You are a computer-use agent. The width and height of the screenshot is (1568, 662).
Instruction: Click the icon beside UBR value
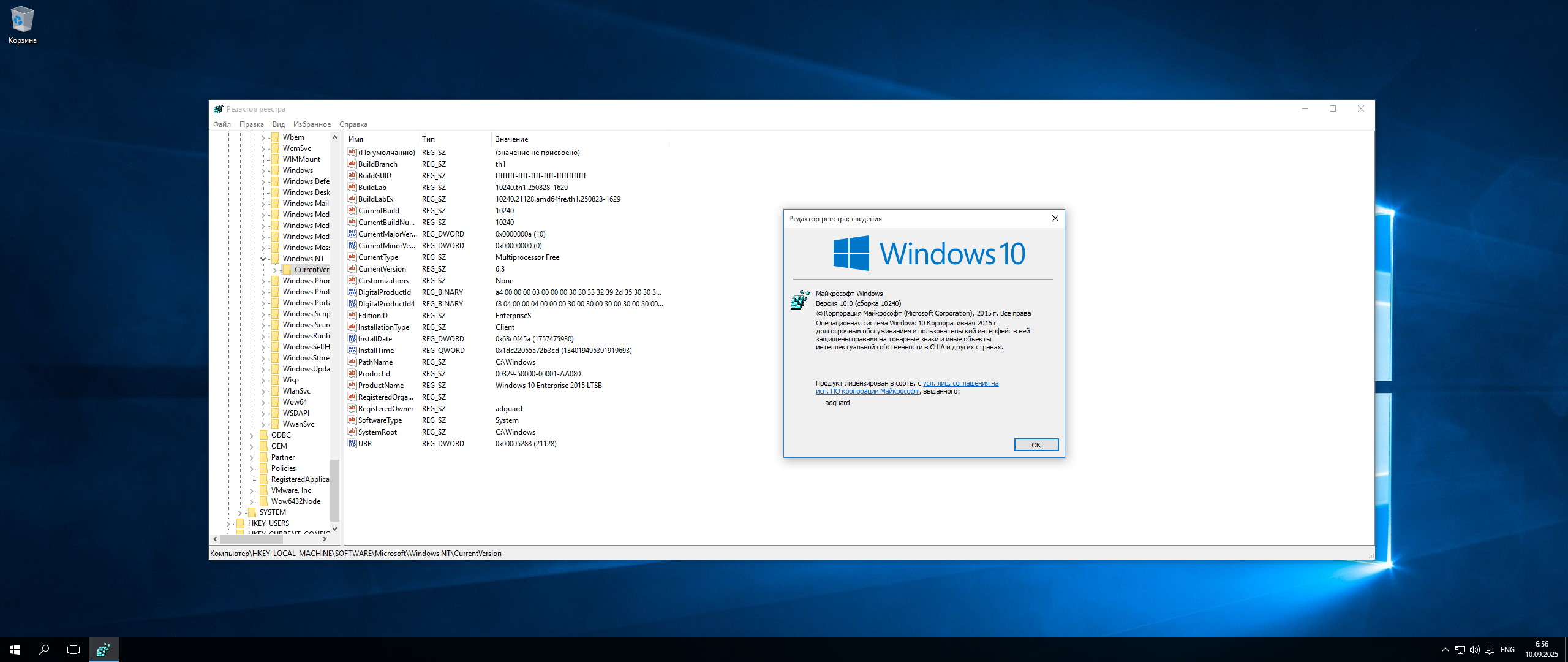point(352,443)
